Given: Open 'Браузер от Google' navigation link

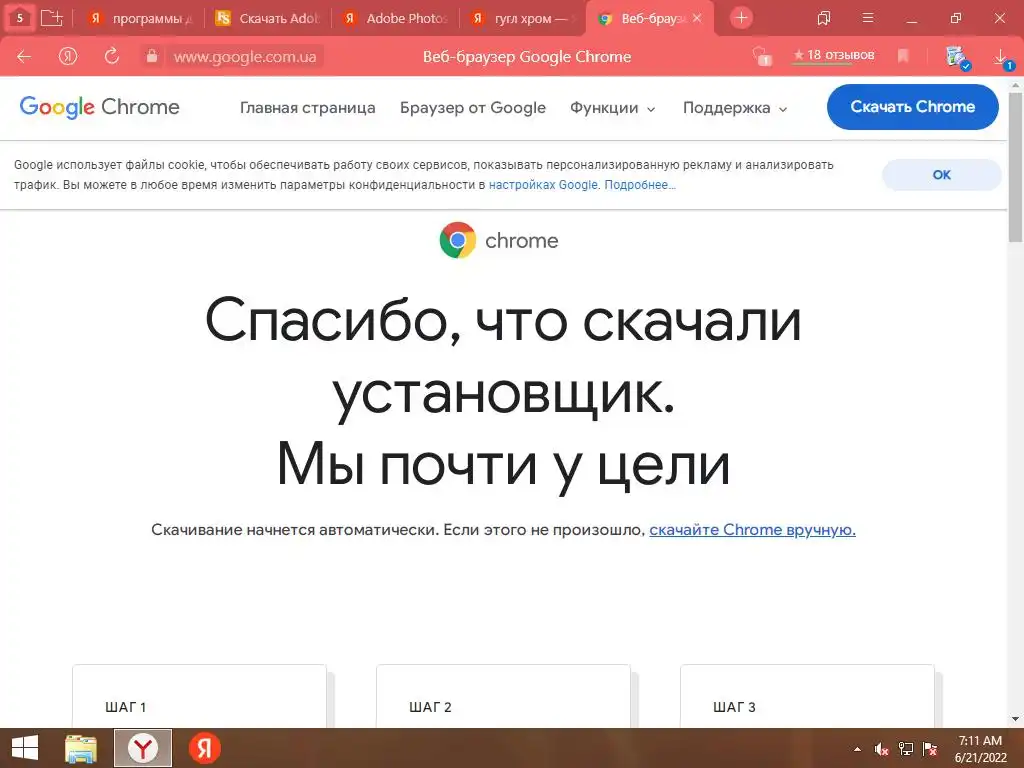Looking at the screenshot, I should [473, 108].
